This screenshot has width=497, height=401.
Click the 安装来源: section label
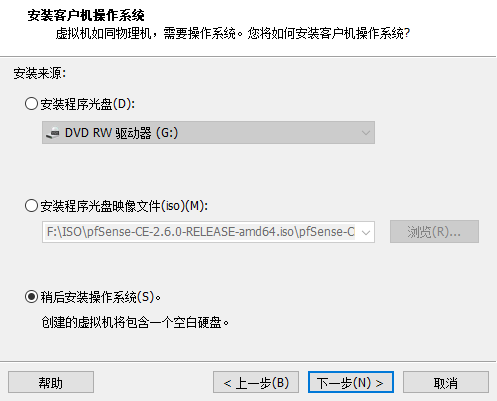click(40, 73)
